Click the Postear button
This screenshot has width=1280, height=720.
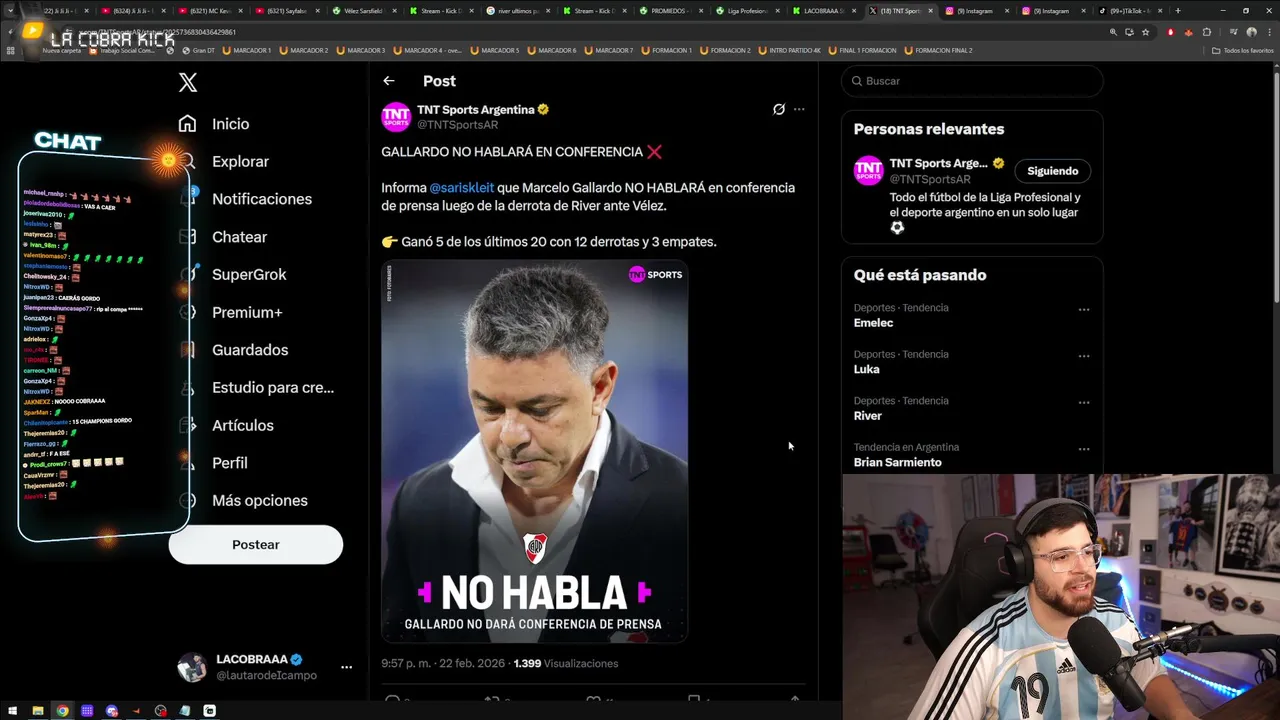coord(256,545)
